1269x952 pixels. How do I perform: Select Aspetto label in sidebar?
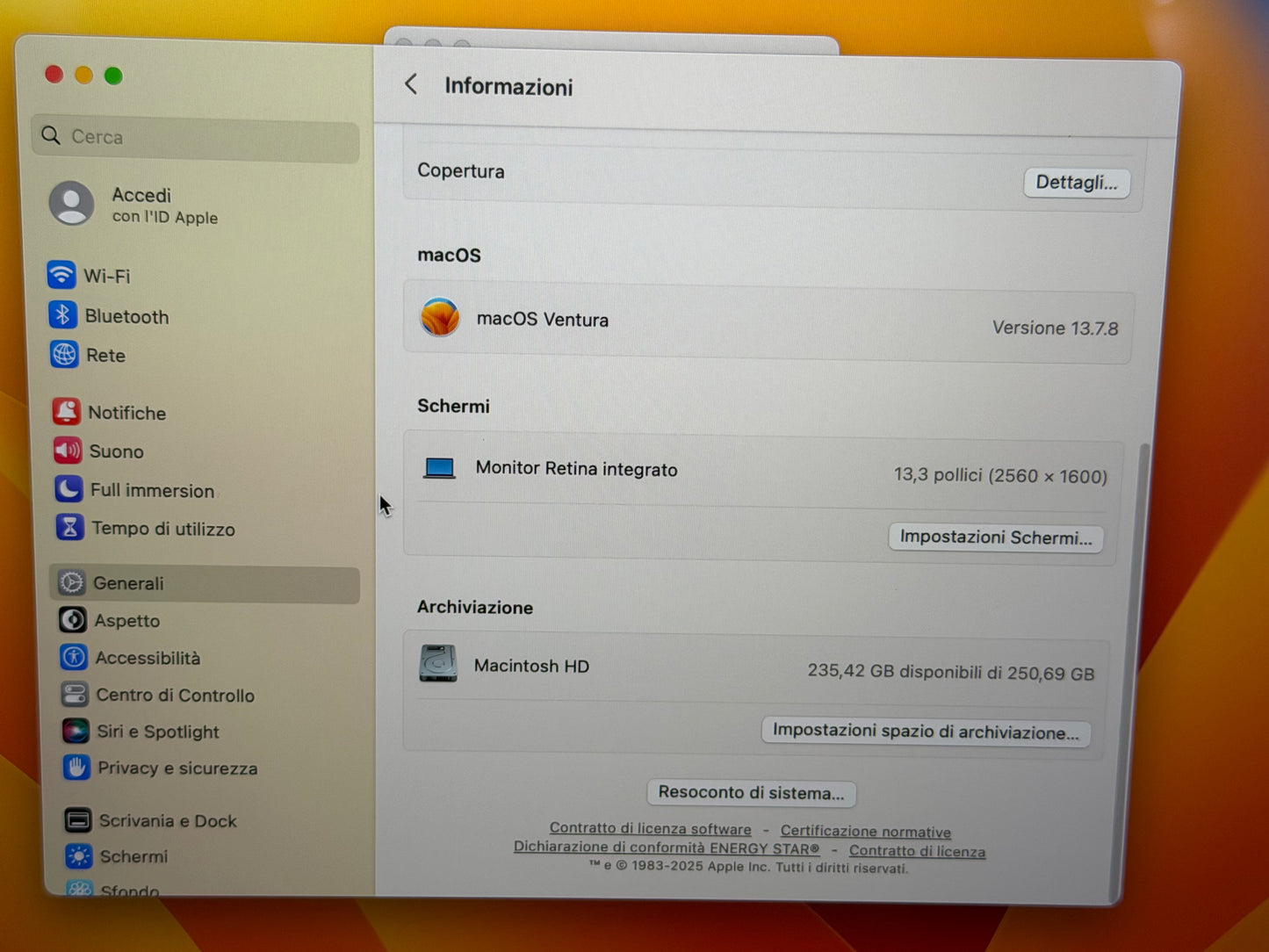[127, 621]
